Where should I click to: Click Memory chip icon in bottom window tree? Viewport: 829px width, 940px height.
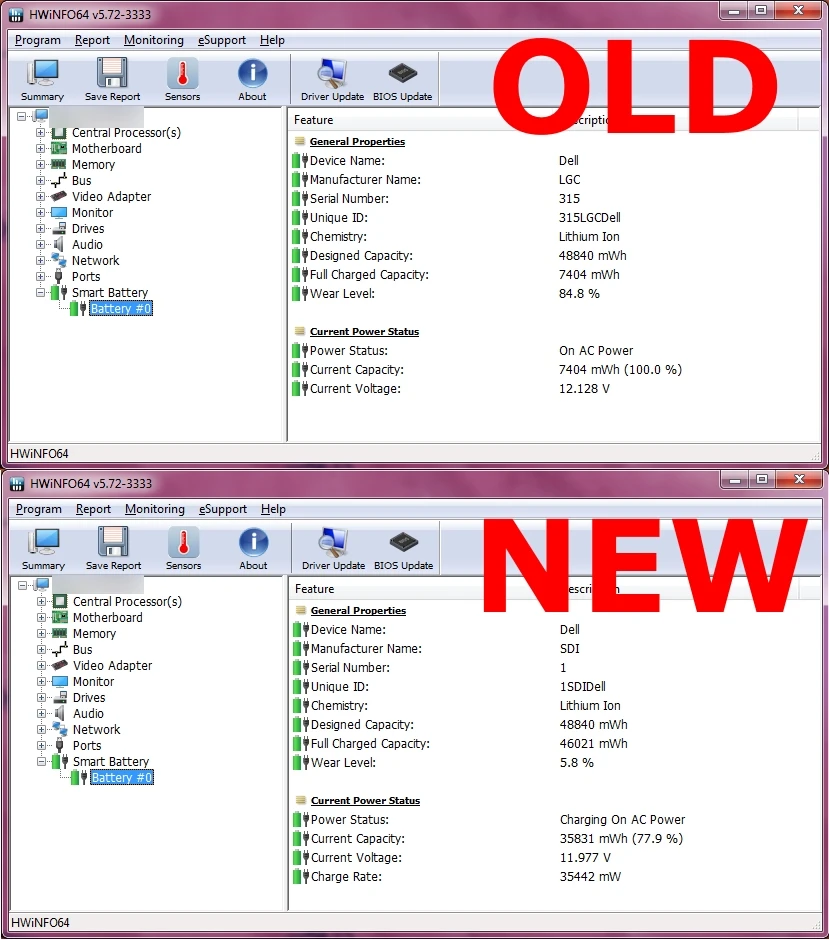click(x=59, y=633)
